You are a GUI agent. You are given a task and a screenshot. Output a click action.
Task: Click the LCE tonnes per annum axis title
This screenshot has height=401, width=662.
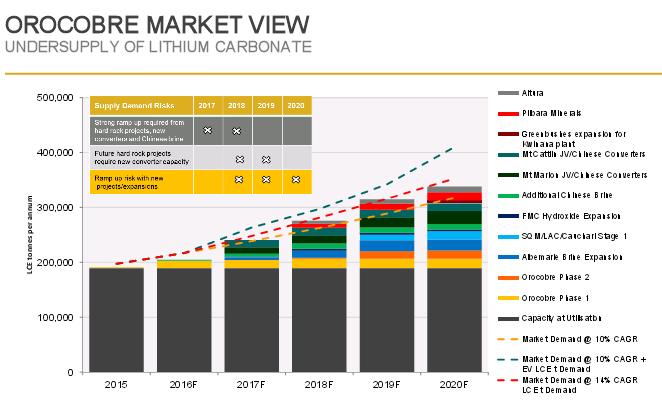30,235
